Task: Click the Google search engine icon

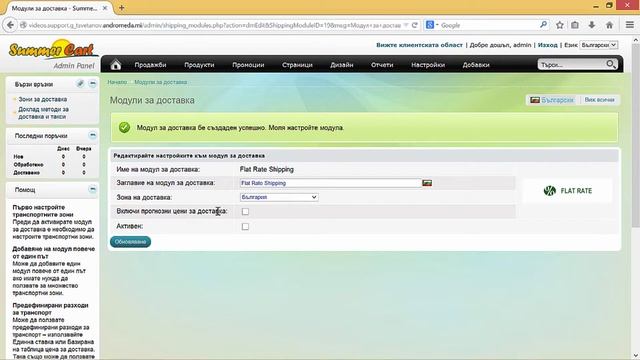Action: click(x=430, y=25)
